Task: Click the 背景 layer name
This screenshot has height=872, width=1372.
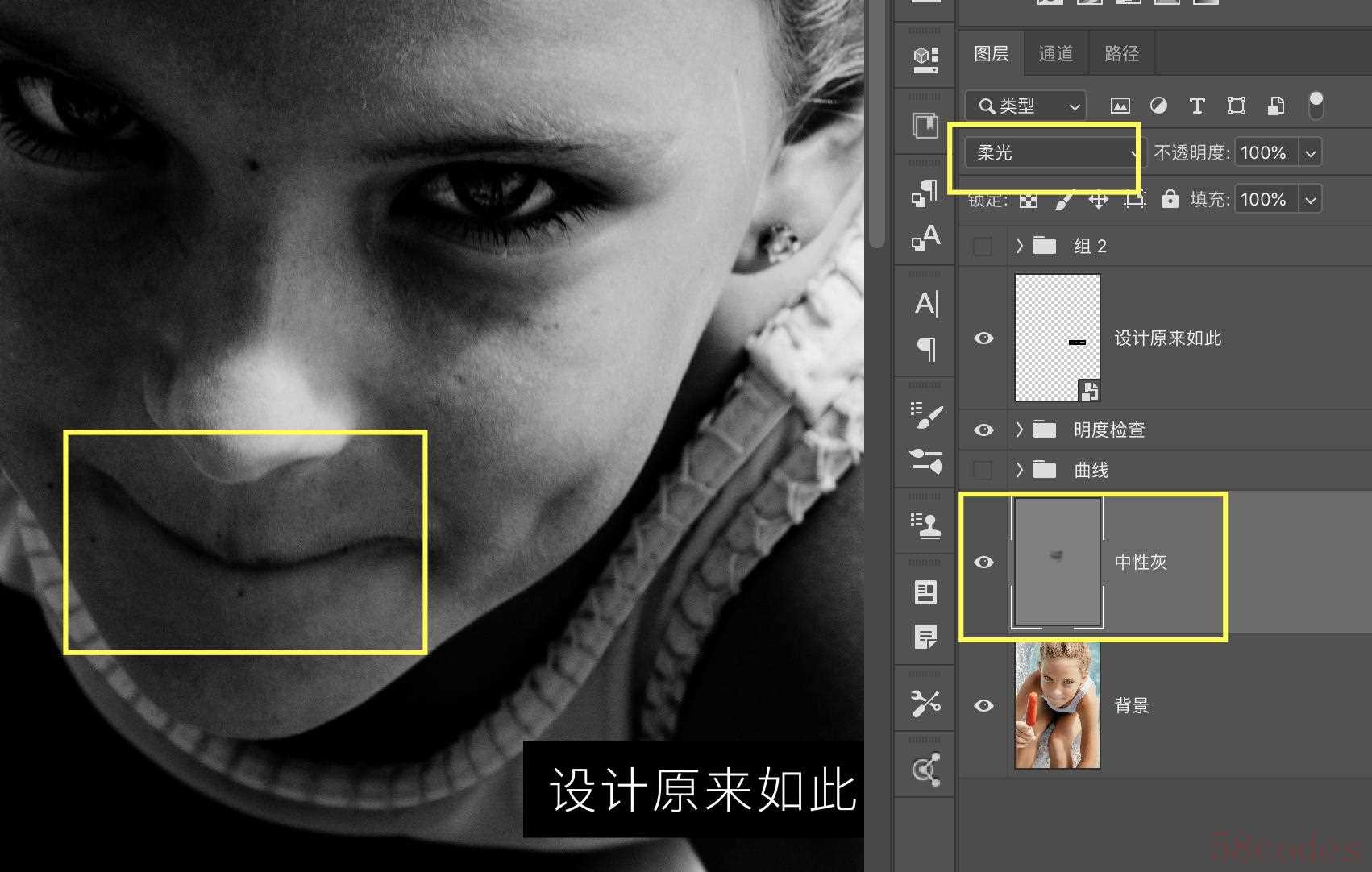Action: coord(1132,705)
